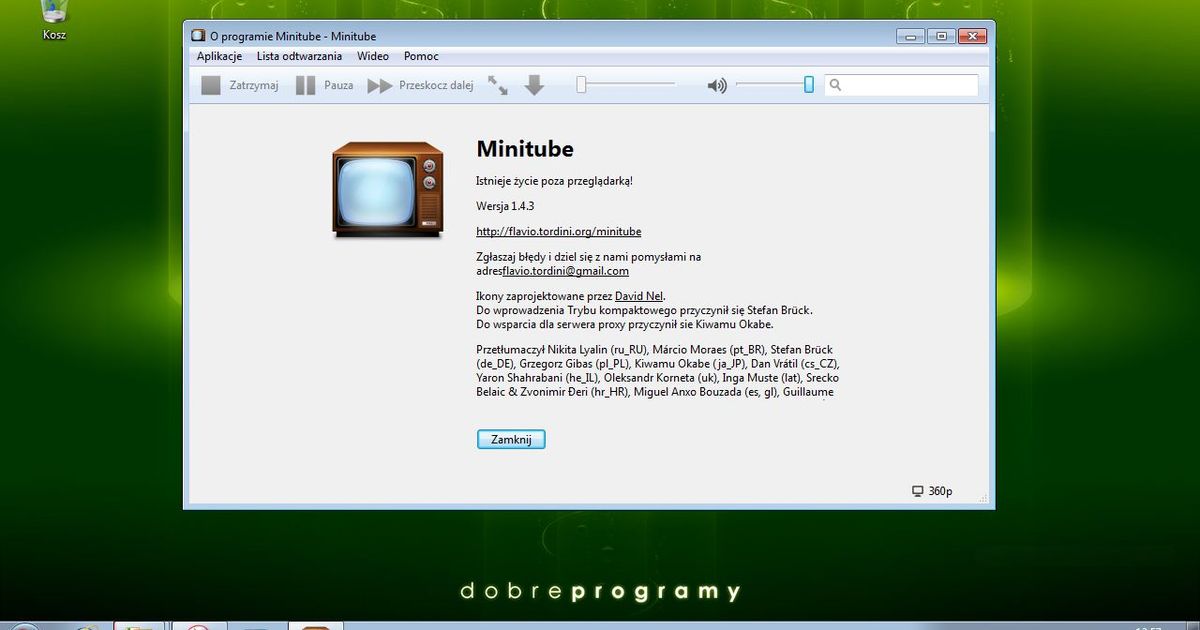Click the search magnifier icon

coord(836,86)
